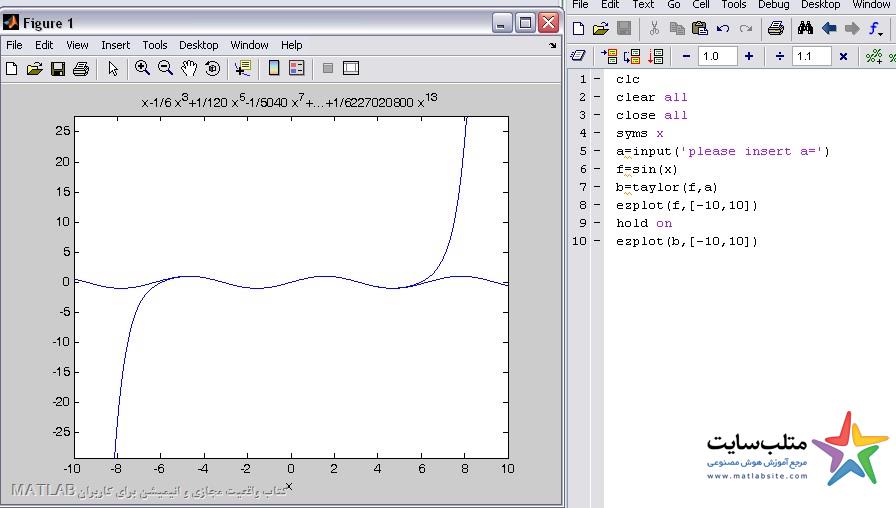Screen dimensions: 896x508
Task: Click code line 'syms x'
Action: point(640,134)
